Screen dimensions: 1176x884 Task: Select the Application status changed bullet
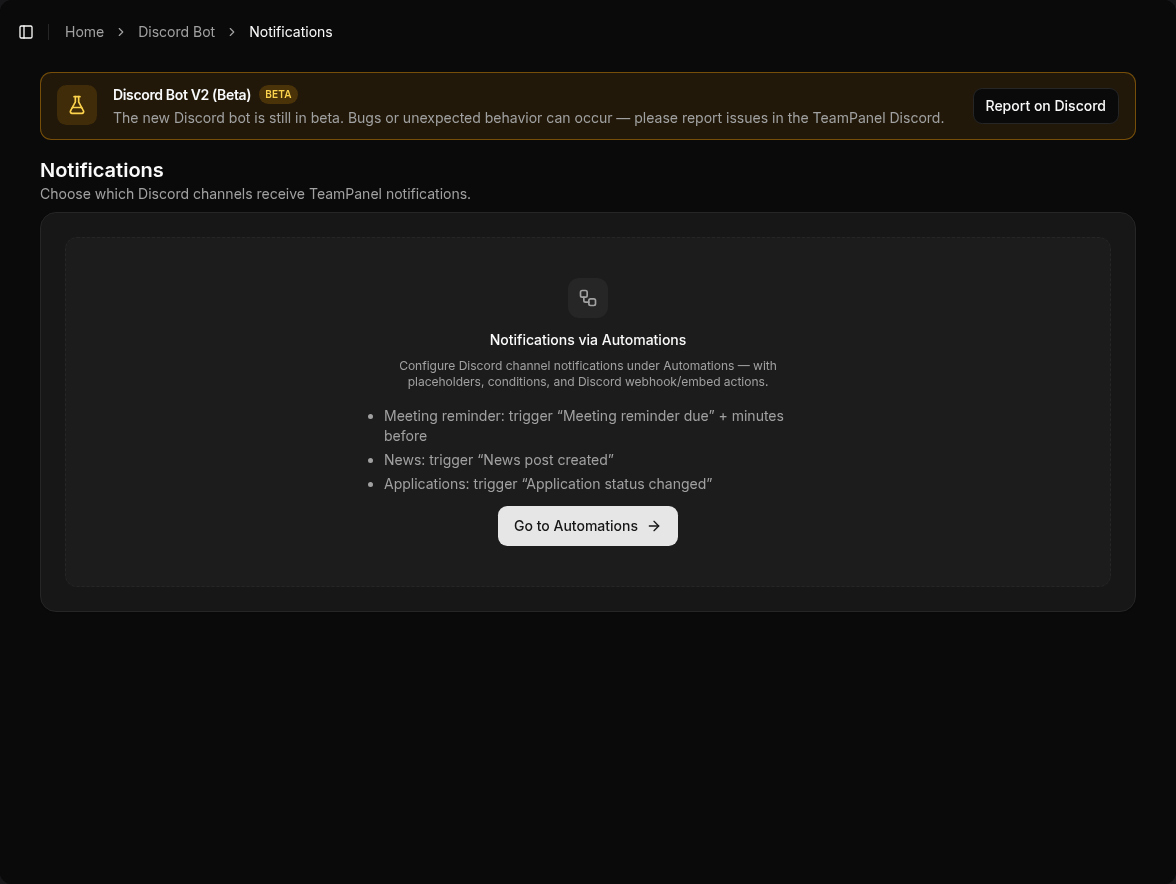tap(548, 484)
